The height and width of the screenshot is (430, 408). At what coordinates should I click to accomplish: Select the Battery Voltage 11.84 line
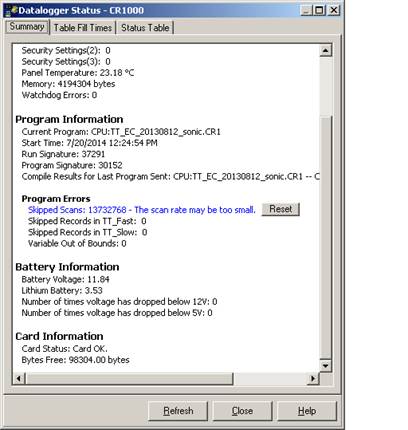click(65, 279)
